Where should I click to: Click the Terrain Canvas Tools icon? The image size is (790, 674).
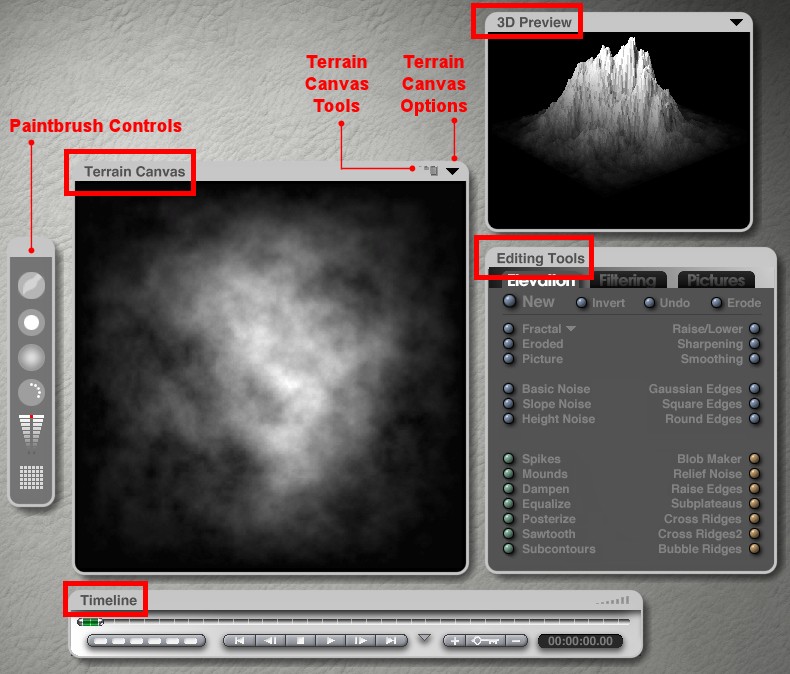[431, 171]
